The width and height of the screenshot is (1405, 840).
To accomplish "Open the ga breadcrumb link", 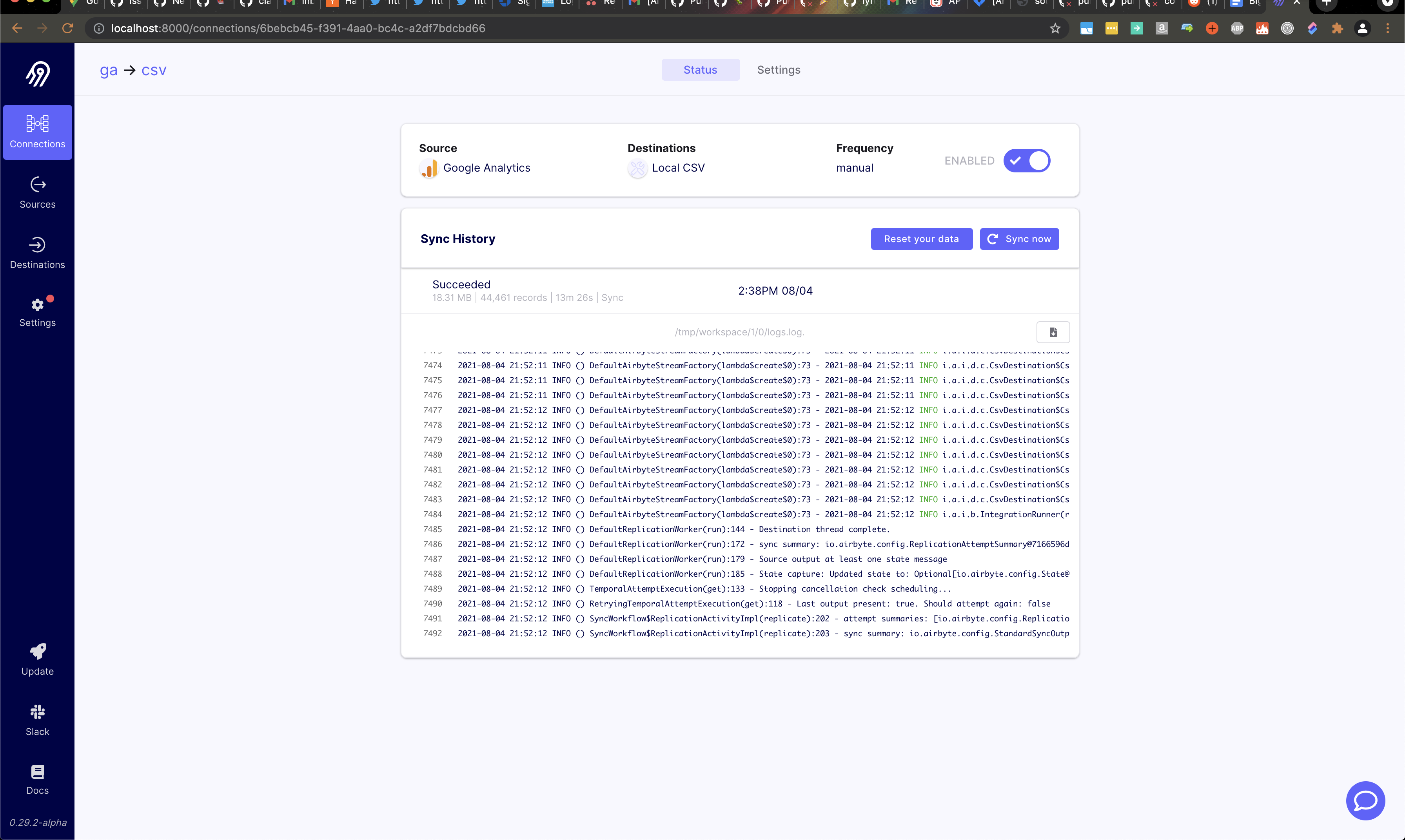I will tap(108, 70).
